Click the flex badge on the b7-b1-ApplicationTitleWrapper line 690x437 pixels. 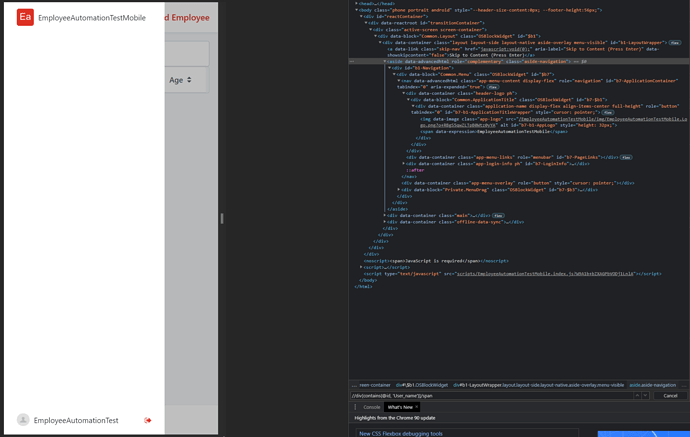tap(608, 113)
